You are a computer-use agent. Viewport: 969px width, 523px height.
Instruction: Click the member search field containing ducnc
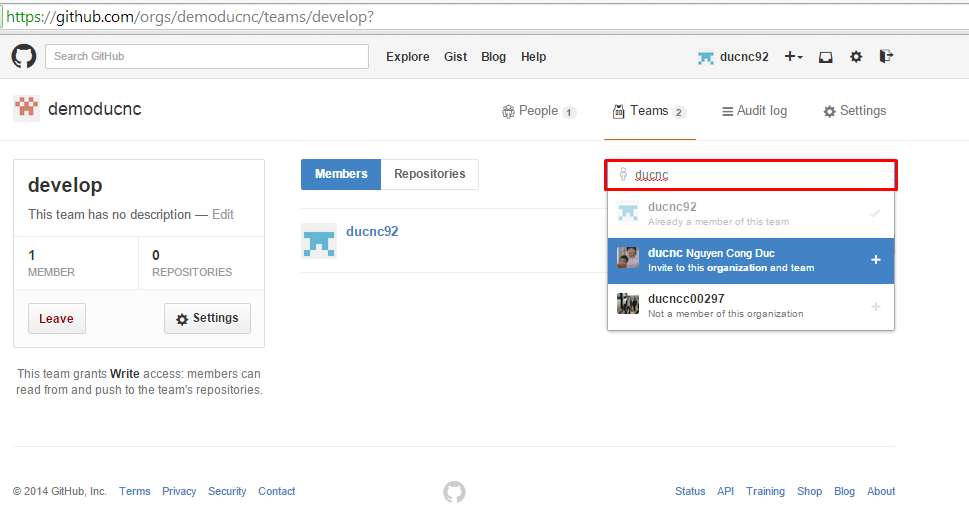750,175
